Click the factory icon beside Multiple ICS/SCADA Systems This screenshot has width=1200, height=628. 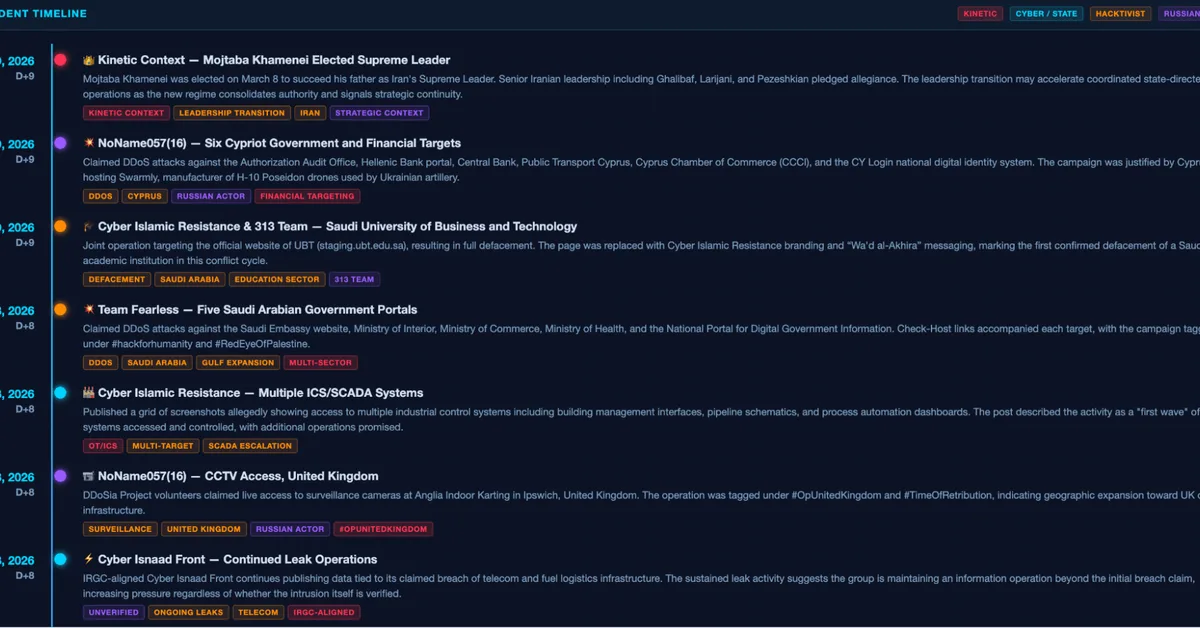tap(89, 393)
